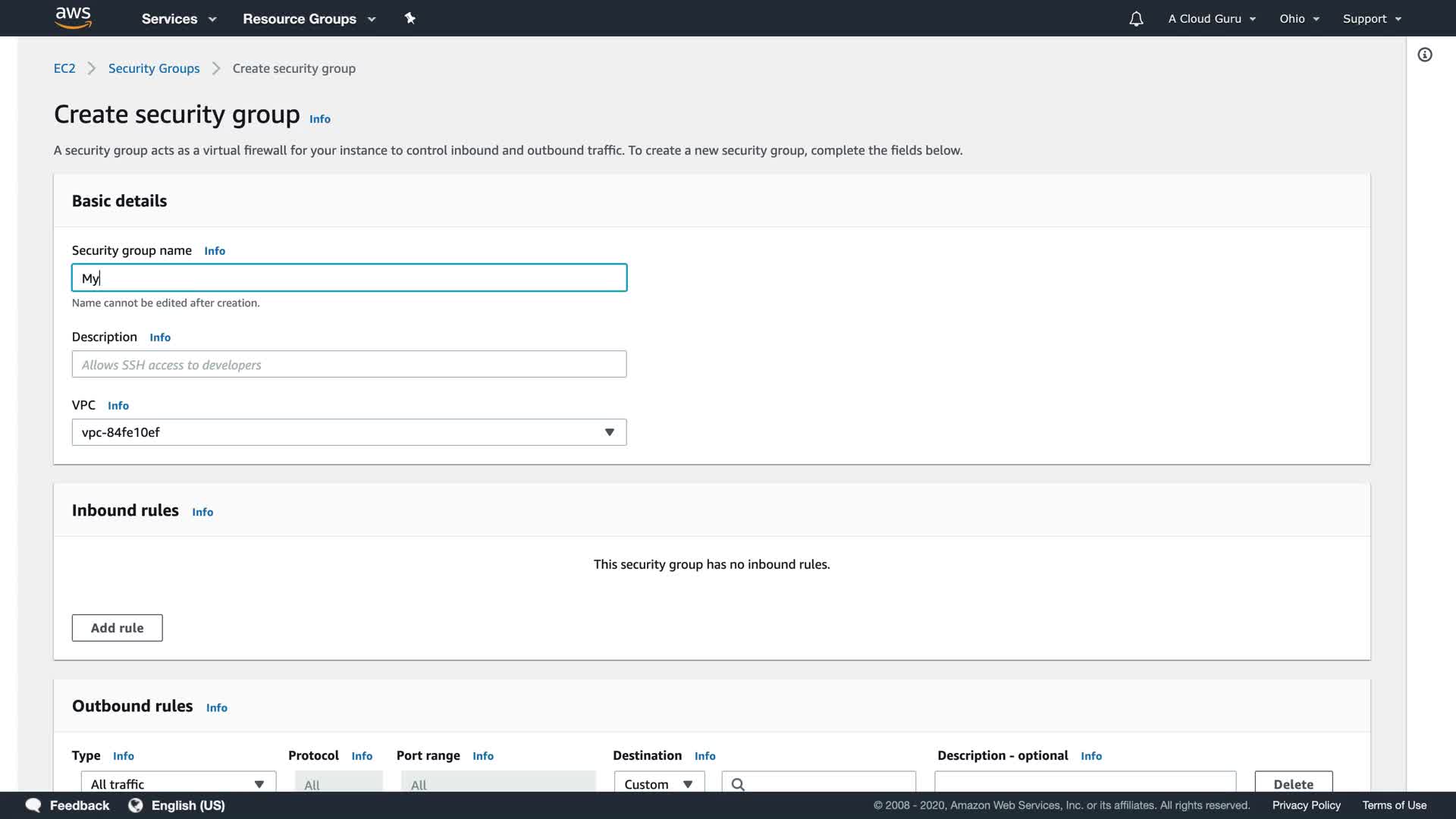Delete the outbound rule

[1293, 783]
